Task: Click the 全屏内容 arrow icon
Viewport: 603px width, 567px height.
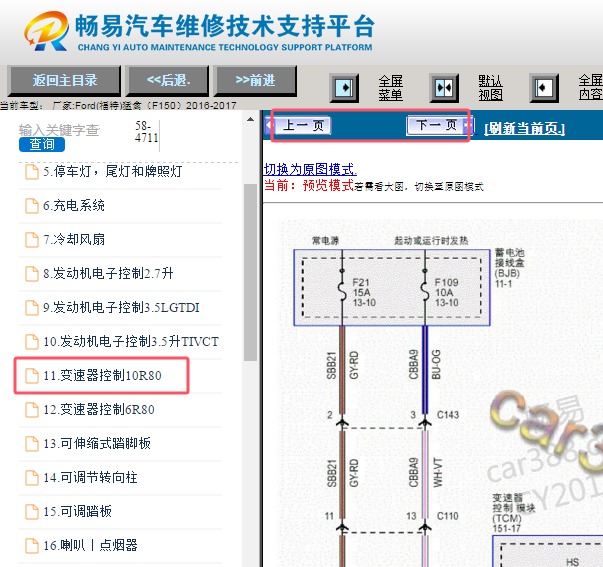Action: pos(544,88)
